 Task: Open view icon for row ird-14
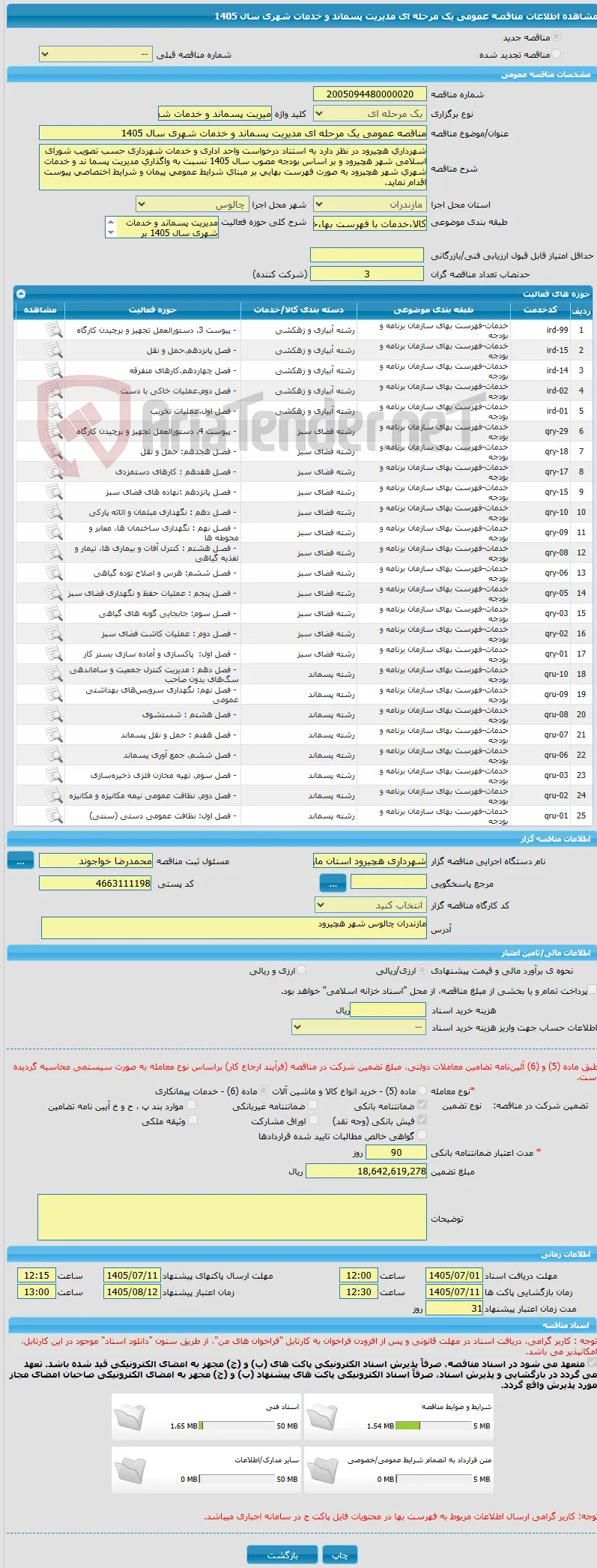[x=54, y=370]
